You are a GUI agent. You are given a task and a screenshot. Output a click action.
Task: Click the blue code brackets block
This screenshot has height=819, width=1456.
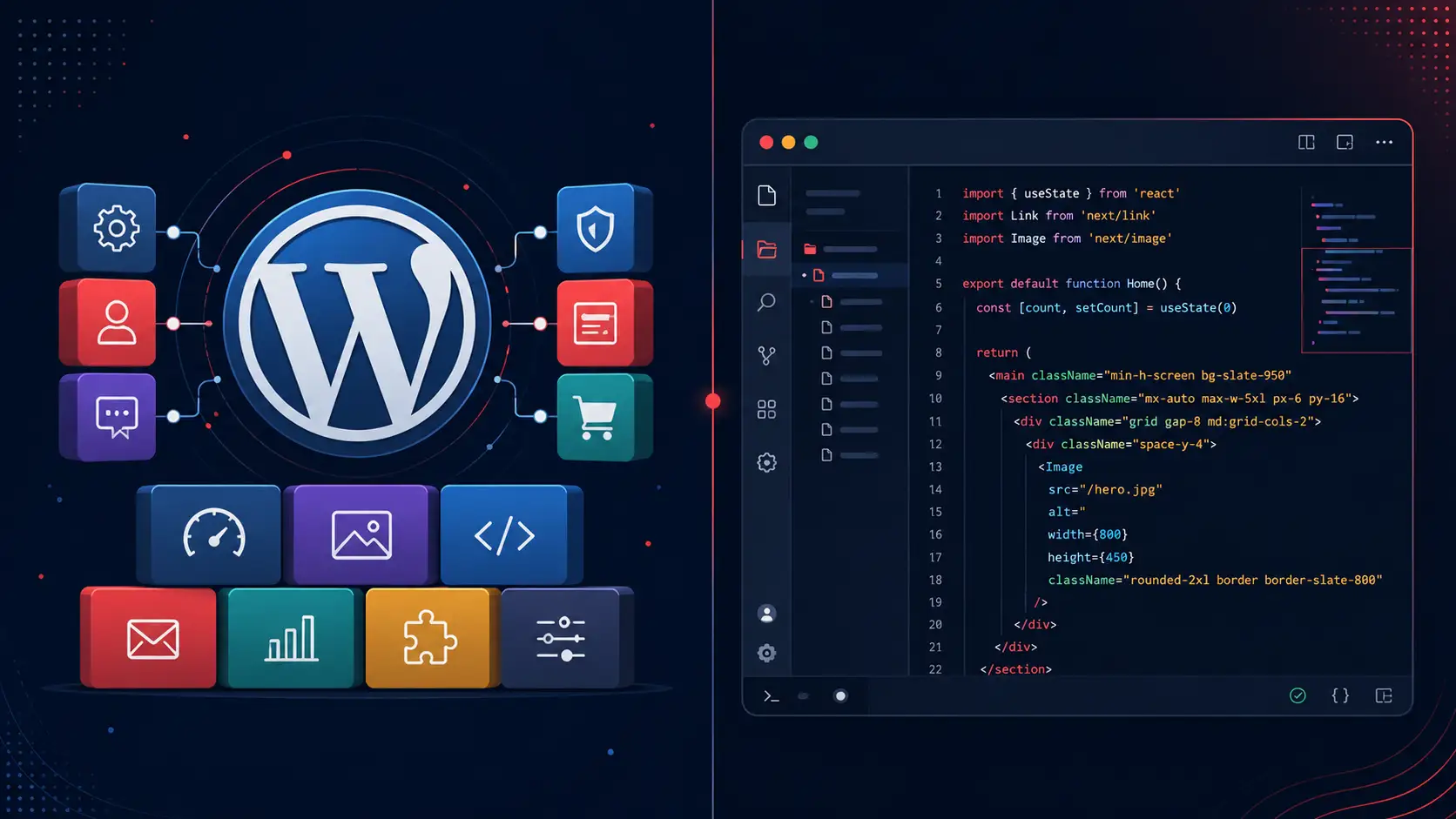[512, 534]
